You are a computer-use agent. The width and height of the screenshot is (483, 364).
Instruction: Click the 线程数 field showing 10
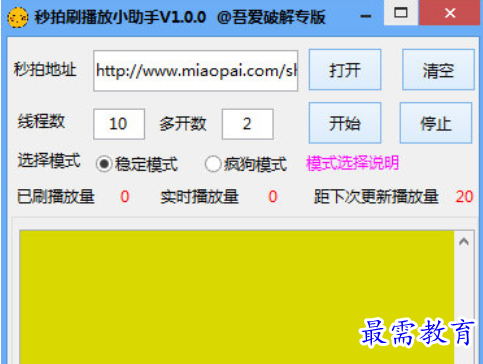click(119, 124)
